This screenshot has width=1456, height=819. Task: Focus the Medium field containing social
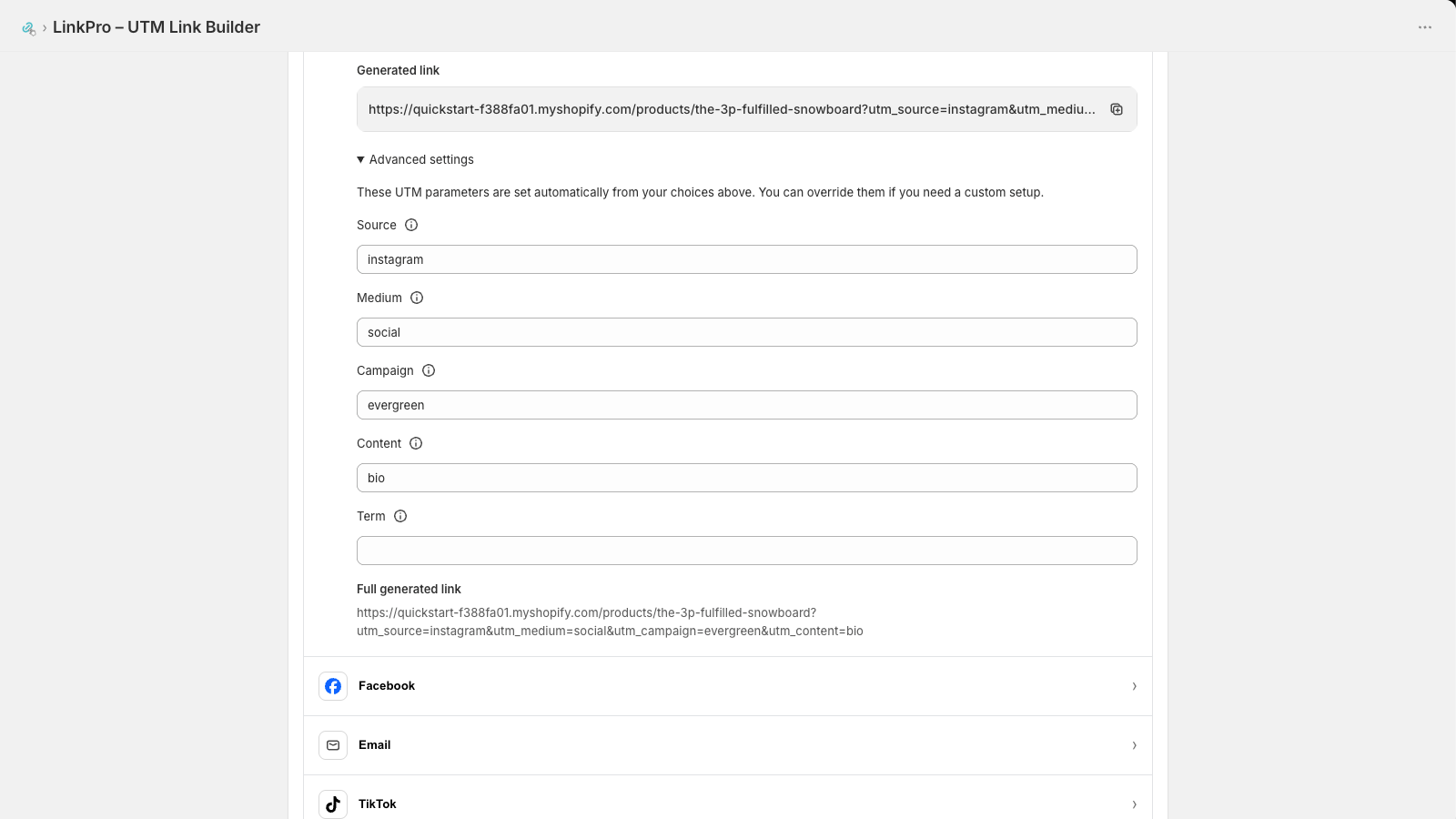[x=746, y=332]
